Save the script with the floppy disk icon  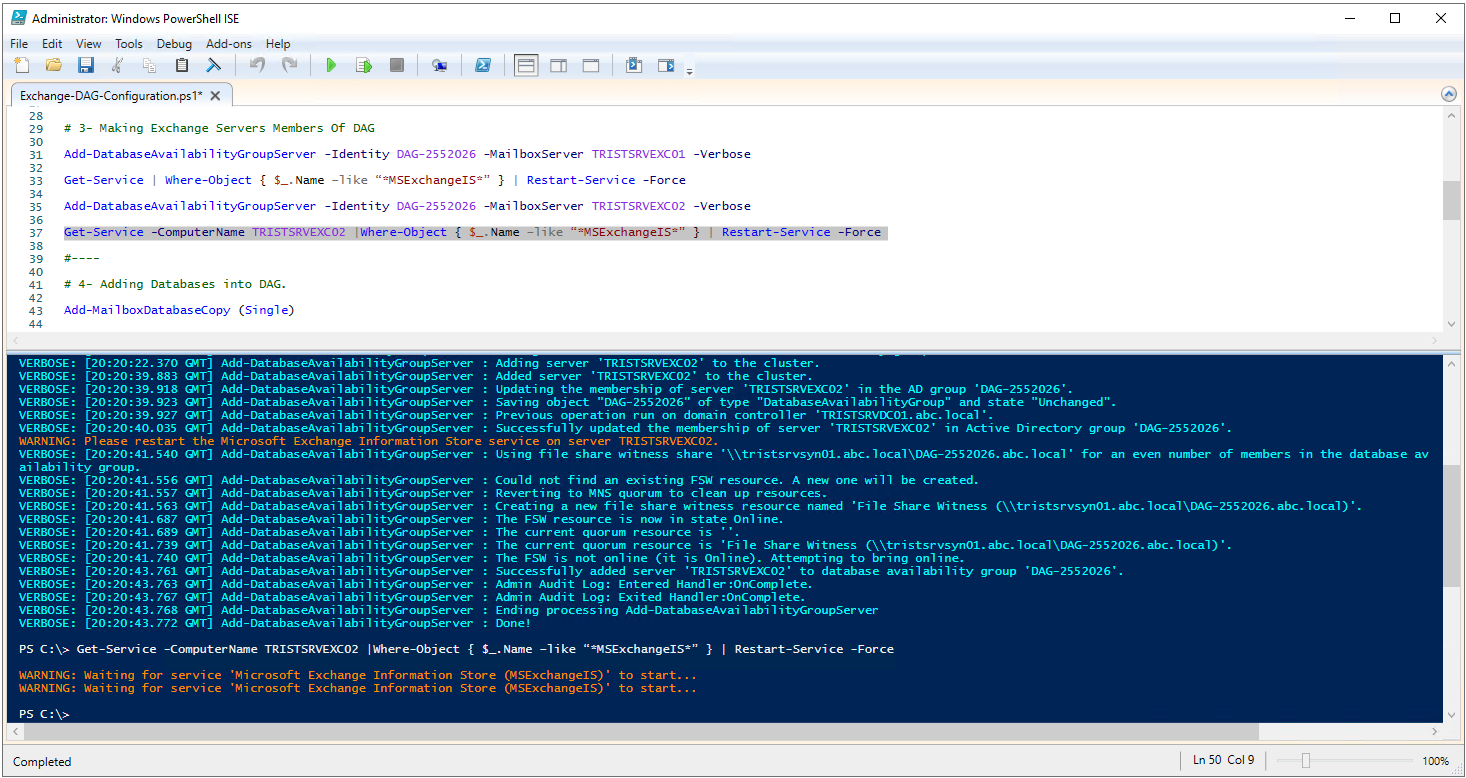click(x=86, y=66)
